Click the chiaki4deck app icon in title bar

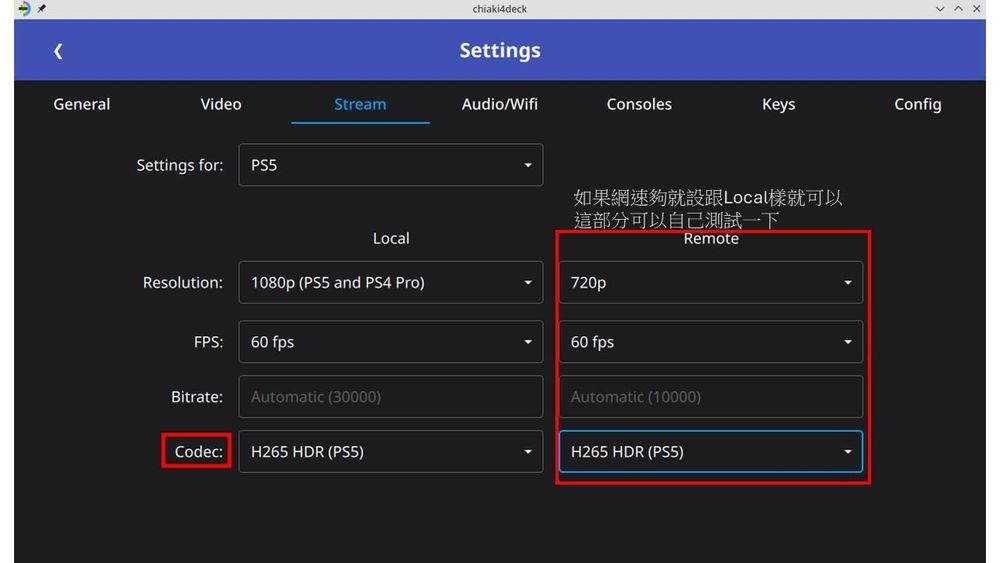[23, 9]
